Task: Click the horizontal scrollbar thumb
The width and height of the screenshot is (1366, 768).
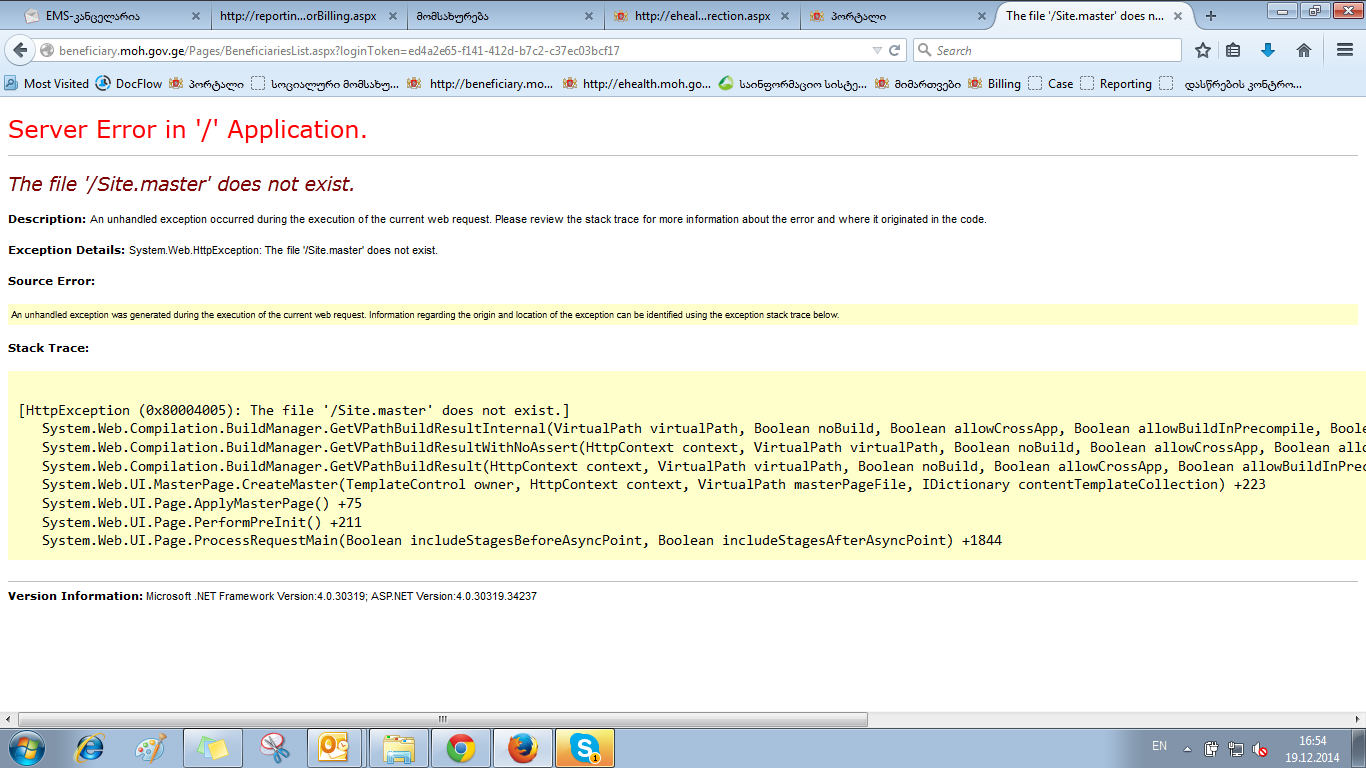Action: [x=442, y=719]
